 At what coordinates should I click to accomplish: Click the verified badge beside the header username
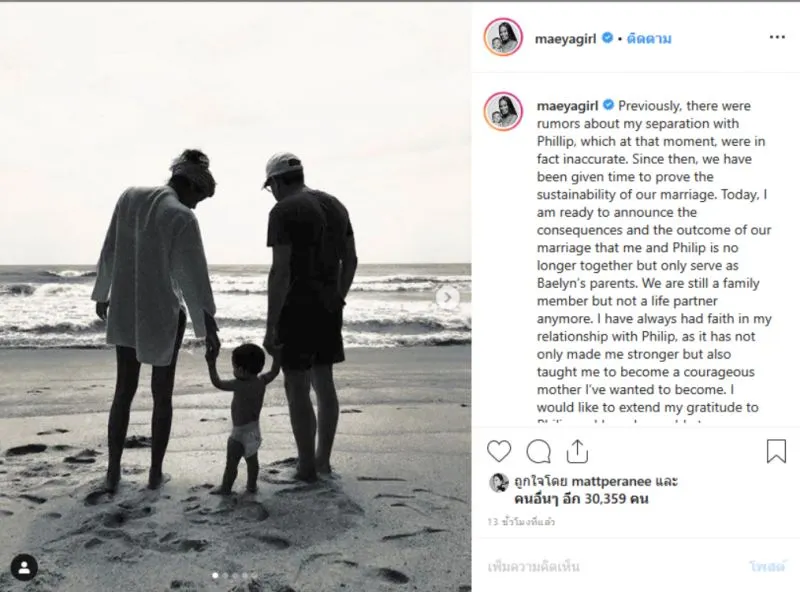pos(607,38)
